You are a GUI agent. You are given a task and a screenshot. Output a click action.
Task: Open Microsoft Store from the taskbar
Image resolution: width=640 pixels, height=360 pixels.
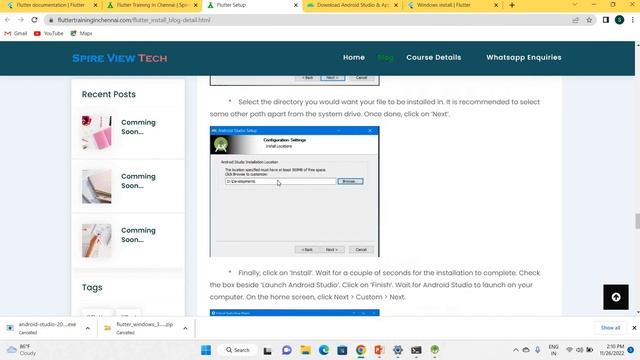[x=342, y=350]
